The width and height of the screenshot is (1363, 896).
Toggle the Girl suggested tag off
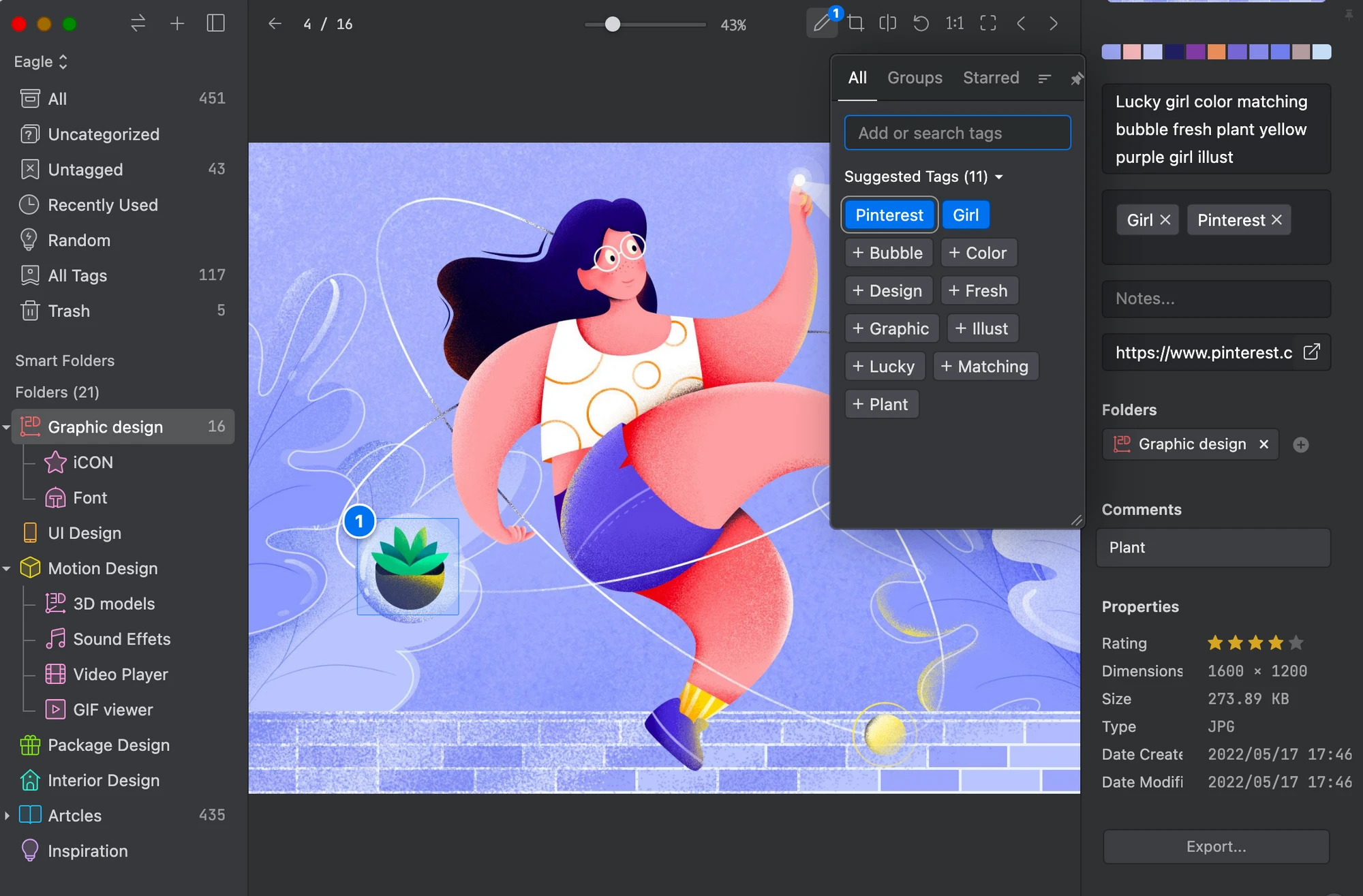click(965, 215)
